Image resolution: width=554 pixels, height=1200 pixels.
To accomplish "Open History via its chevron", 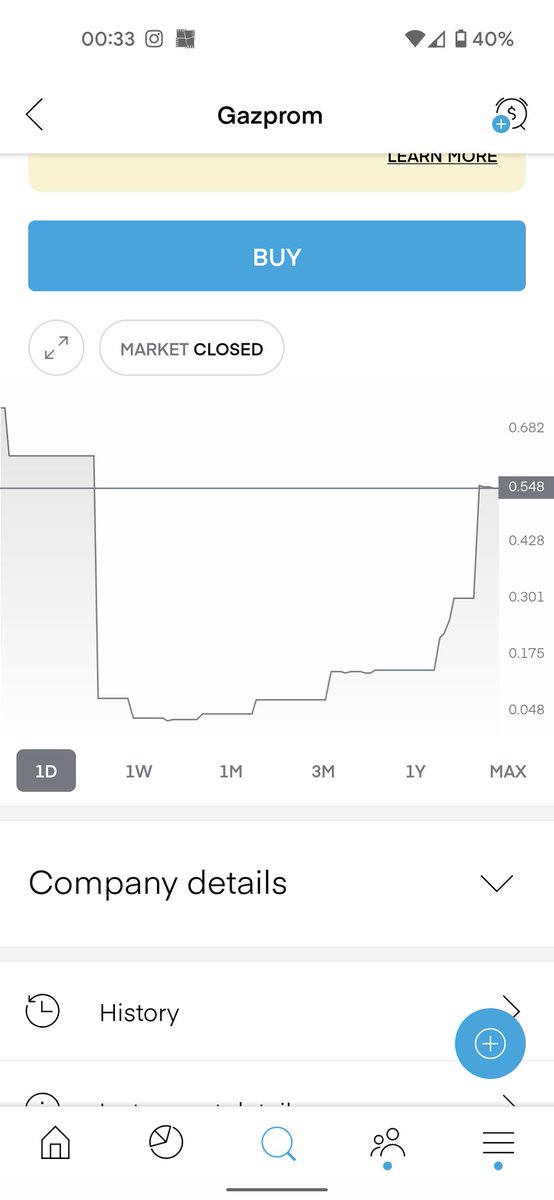I will click(x=510, y=1006).
